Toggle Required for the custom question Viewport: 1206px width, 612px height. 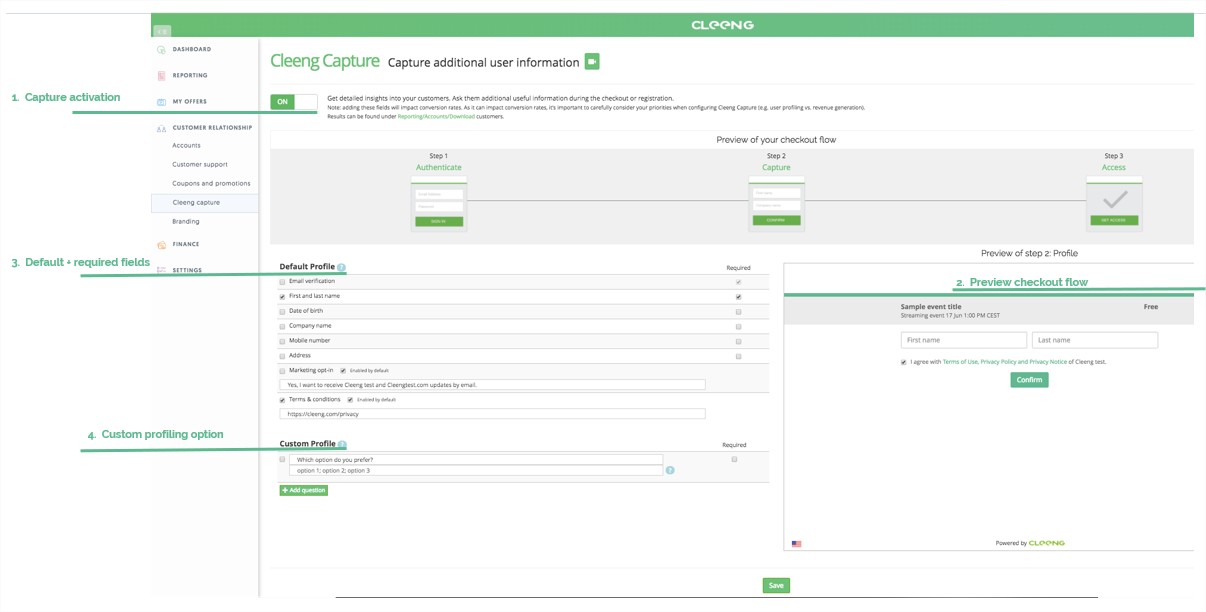coord(734,459)
